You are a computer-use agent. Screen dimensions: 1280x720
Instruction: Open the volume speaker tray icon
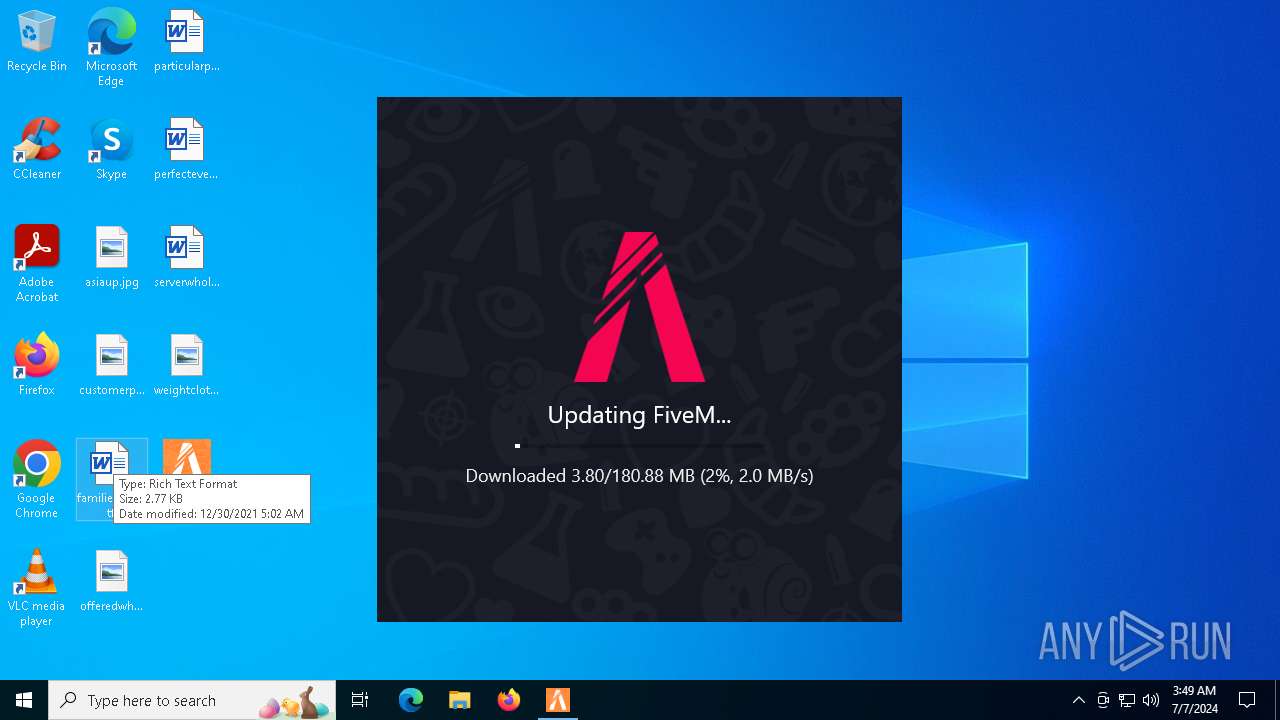1151,700
